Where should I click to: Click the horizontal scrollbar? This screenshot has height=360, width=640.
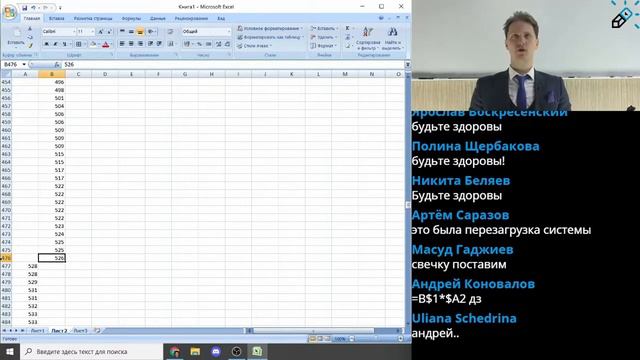313,331
